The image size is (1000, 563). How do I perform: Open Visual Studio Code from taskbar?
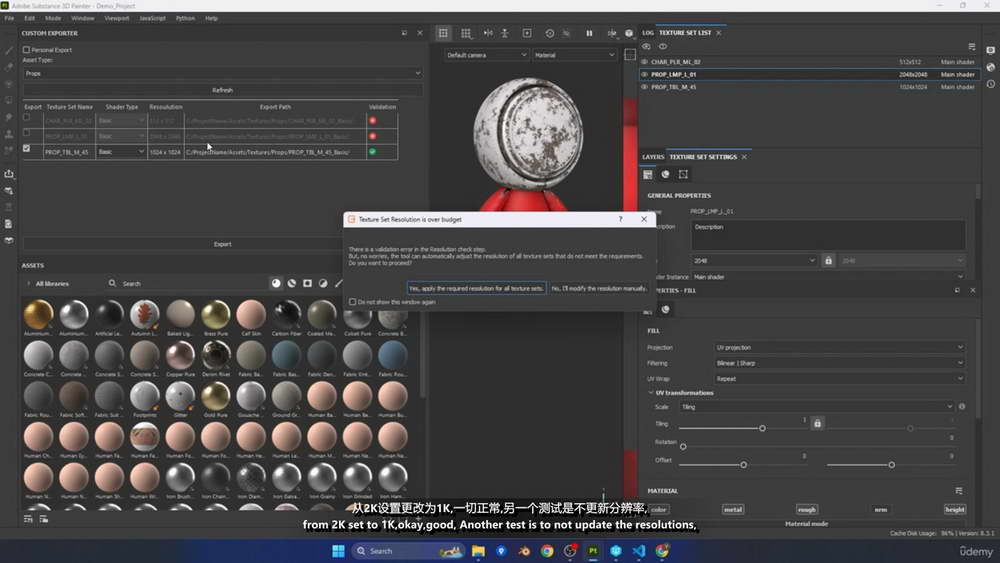pos(639,551)
